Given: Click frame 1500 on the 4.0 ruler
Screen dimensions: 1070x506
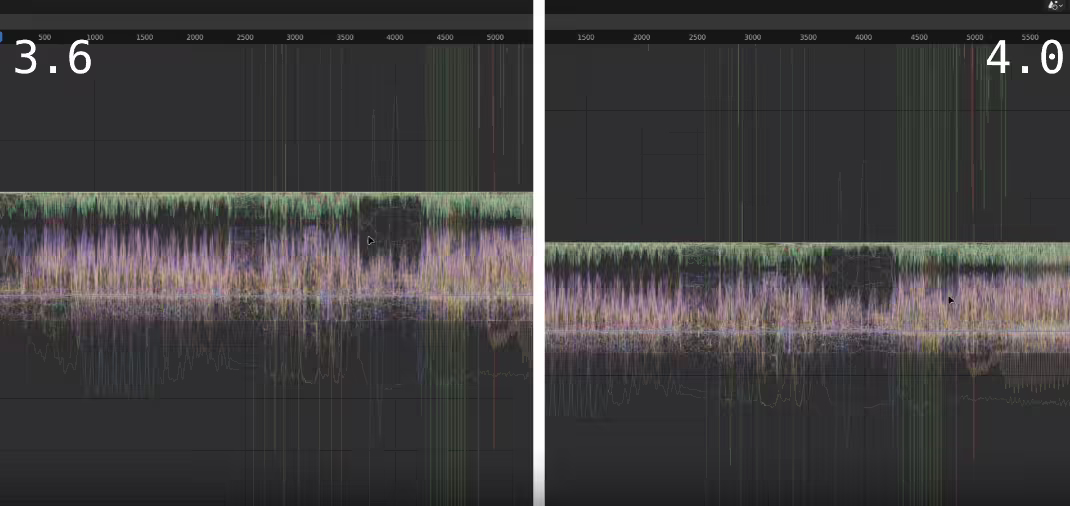Looking at the screenshot, I should tap(585, 38).
